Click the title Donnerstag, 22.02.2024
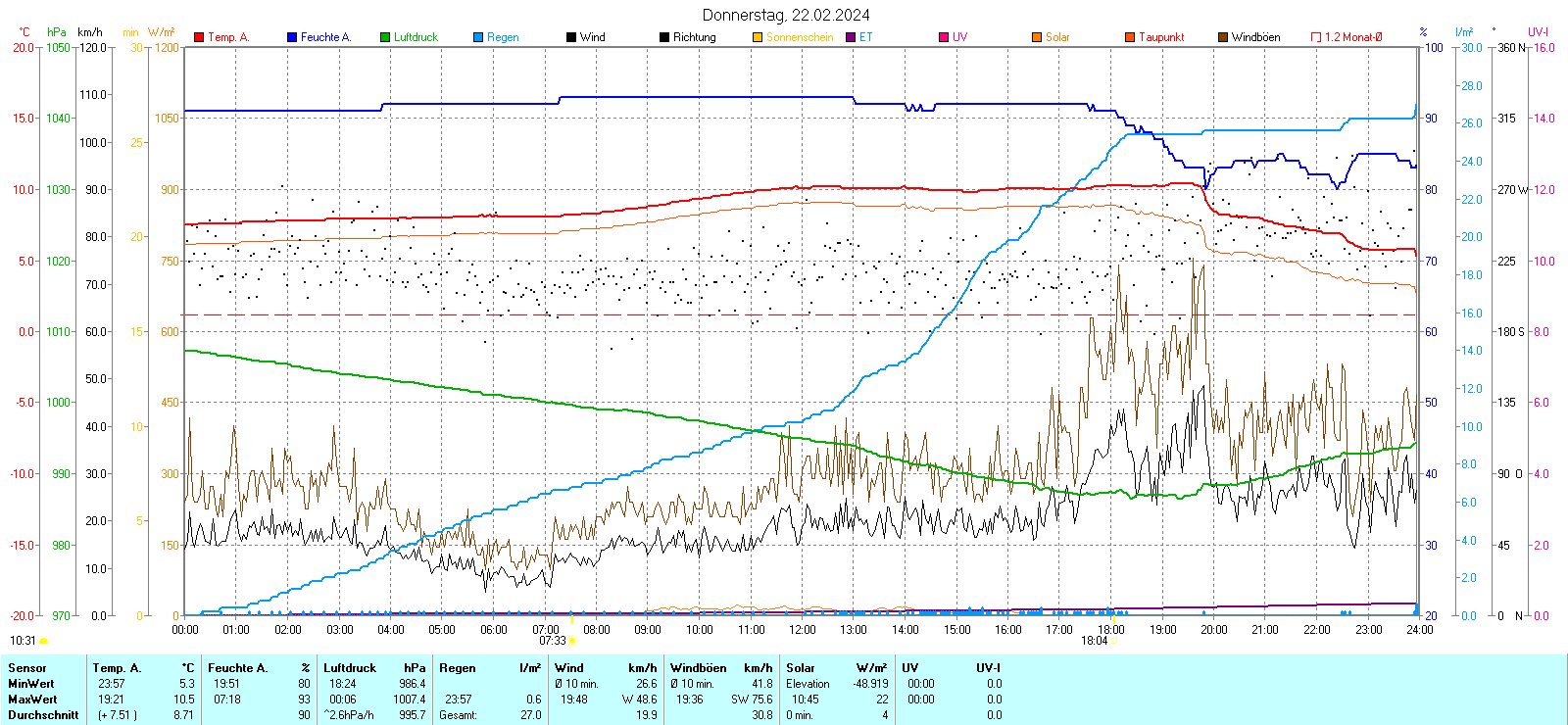Viewport: 1568px width, 725px height. [785, 15]
